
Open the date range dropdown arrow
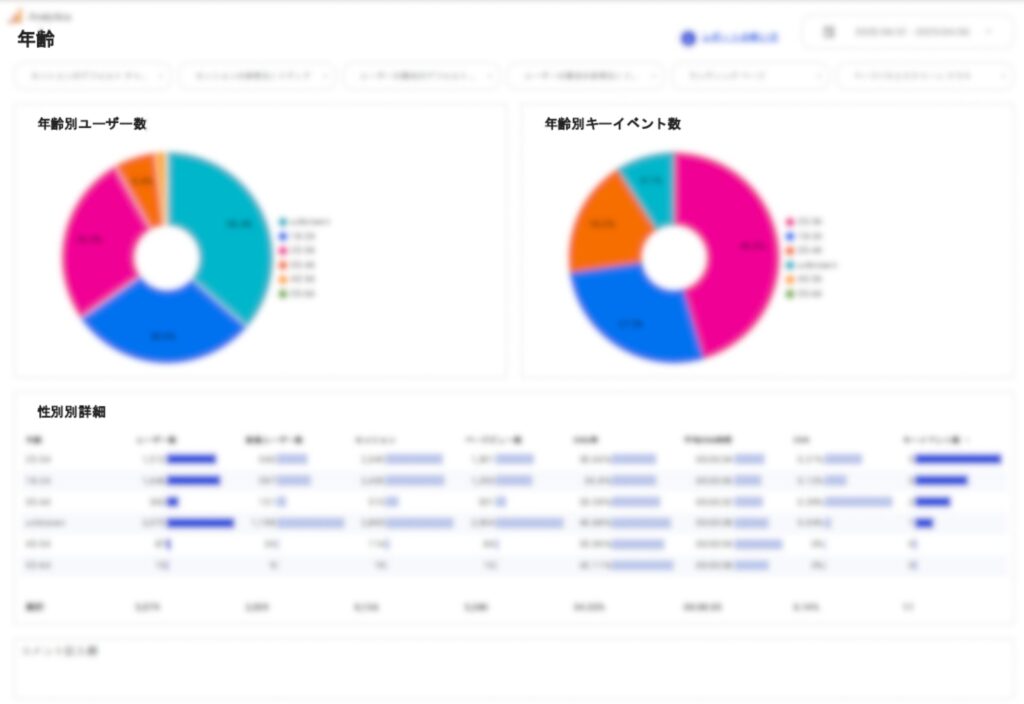coord(989,32)
